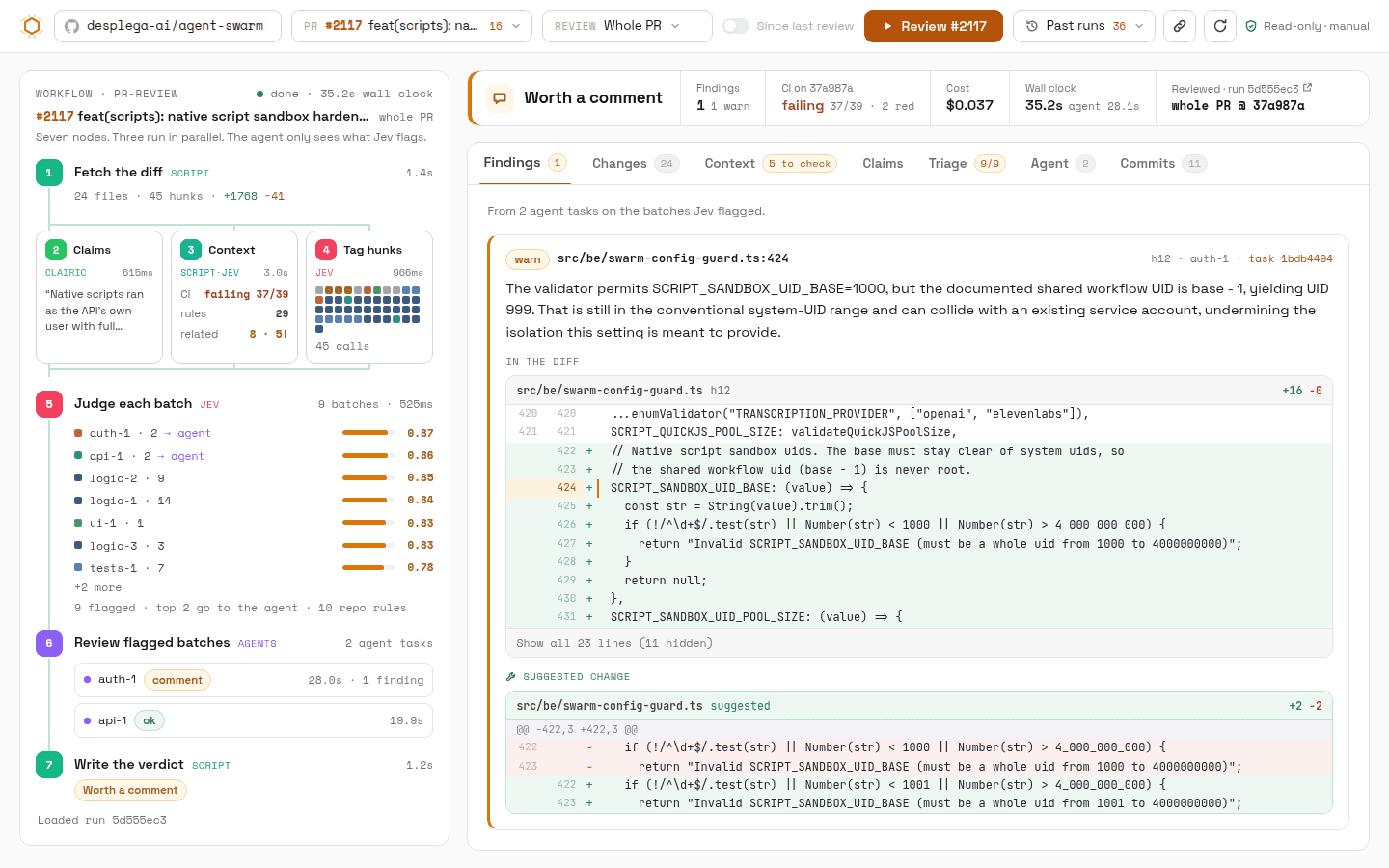Select the api-1 agent task row
The image size is (1389, 868).
coord(254,720)
